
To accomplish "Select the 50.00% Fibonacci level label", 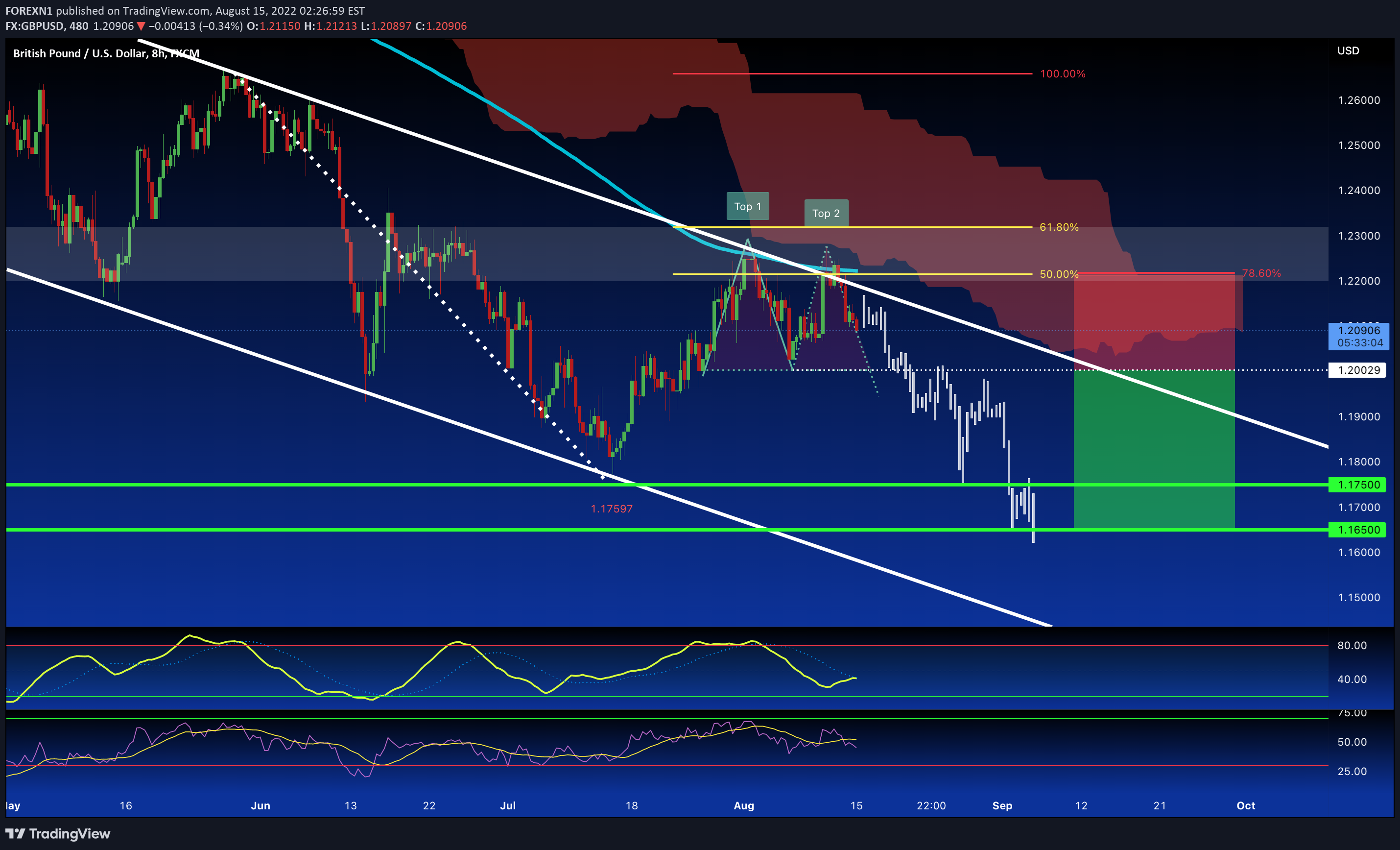I will click(1059, 274).
